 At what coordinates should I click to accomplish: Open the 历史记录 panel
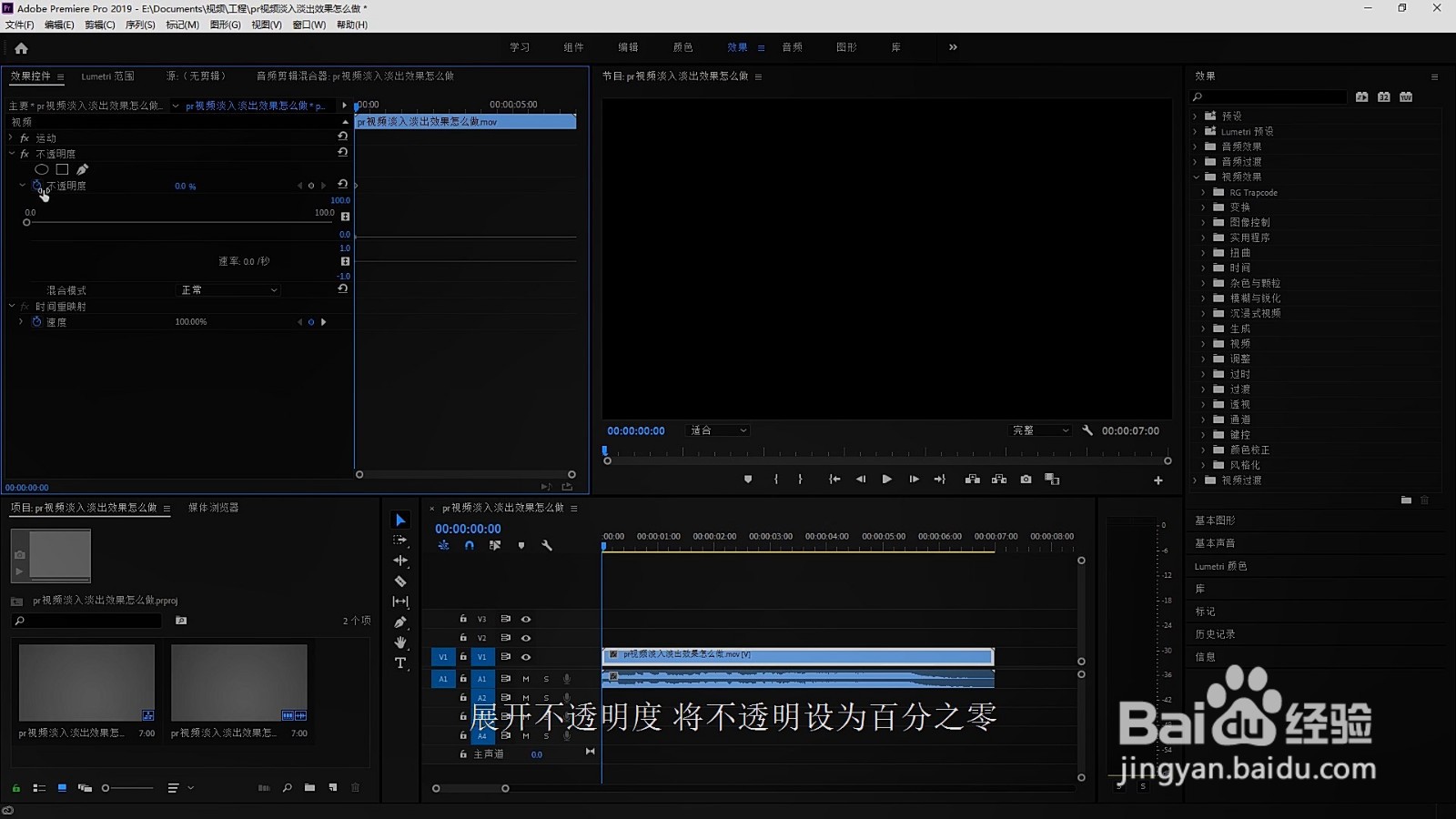click(1215, 634)
